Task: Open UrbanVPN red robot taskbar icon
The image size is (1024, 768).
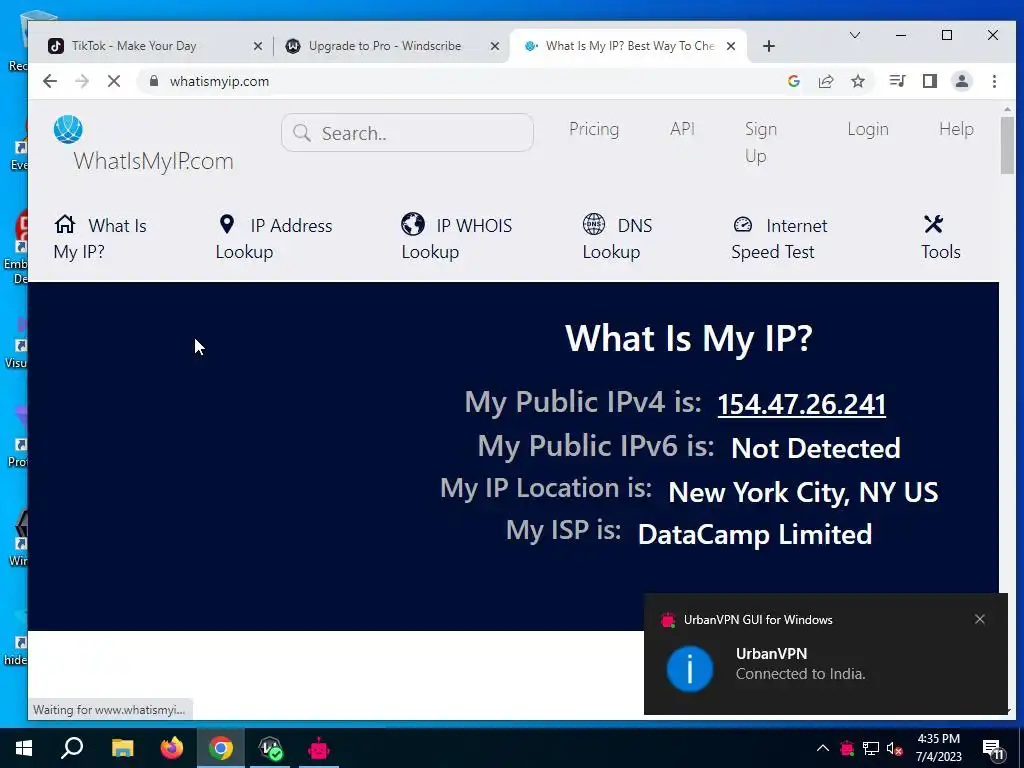Action: (319, 748)
